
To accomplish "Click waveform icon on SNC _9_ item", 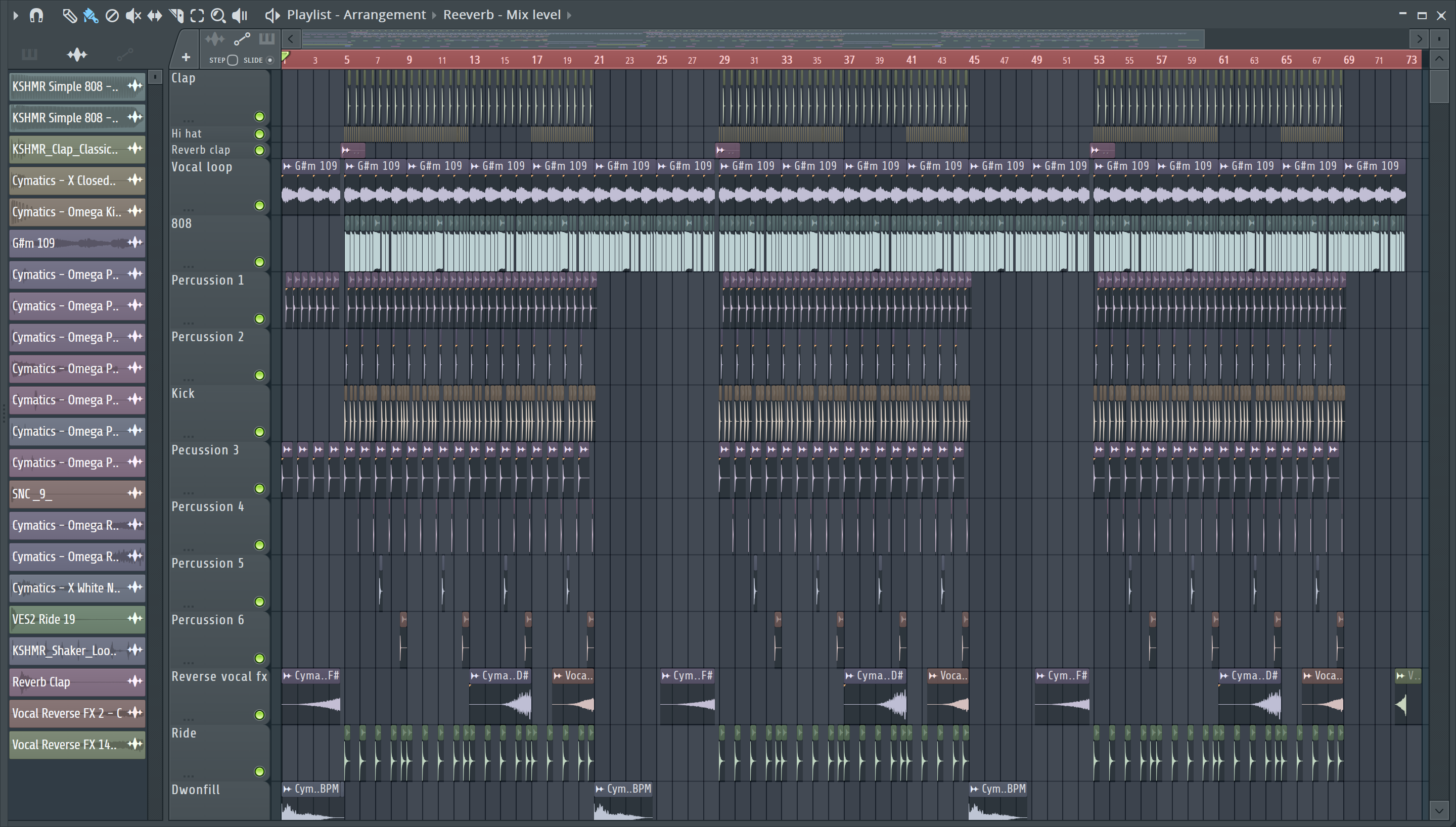I will tap(134, 493).
